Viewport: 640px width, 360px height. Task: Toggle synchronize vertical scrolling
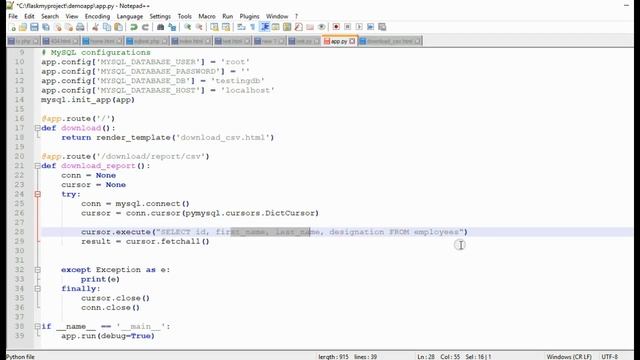(x=214, y=27)
